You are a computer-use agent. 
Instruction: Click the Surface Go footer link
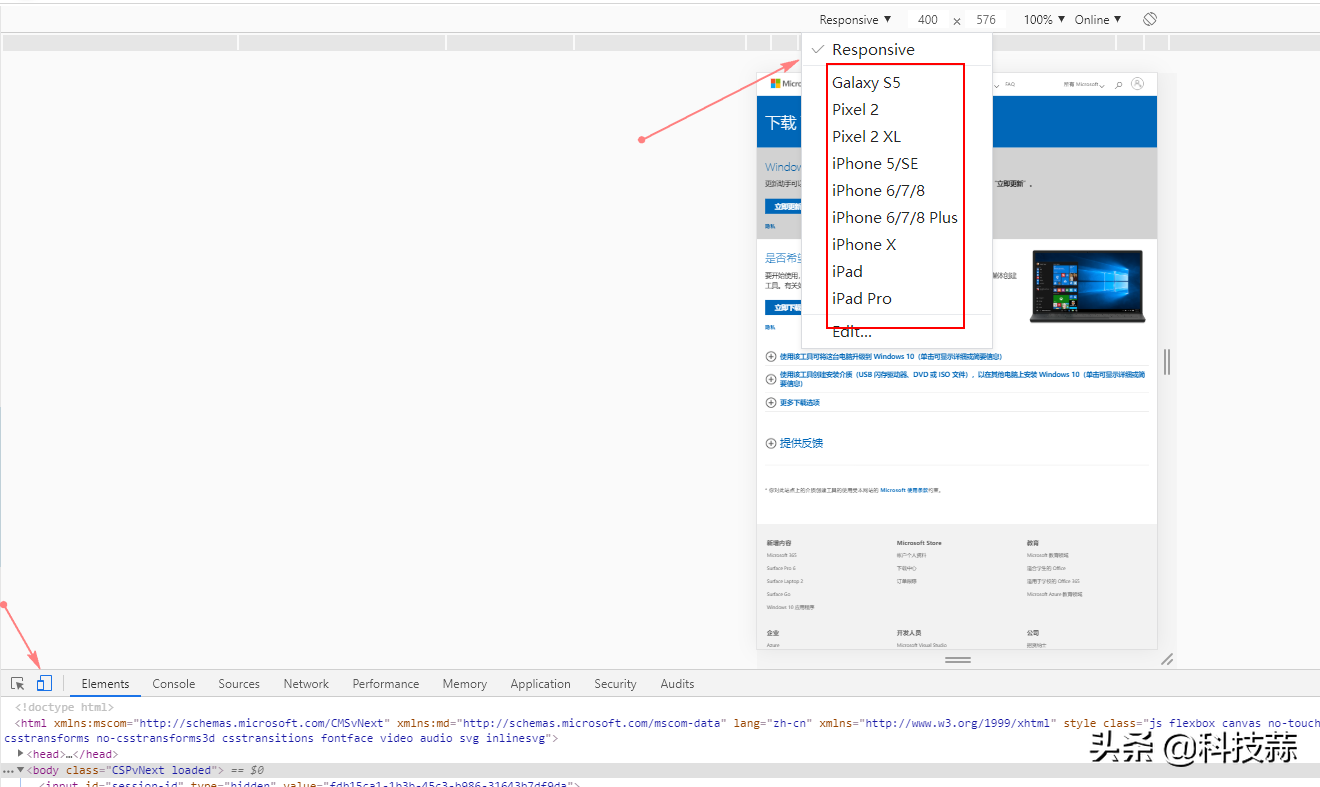point(778,594)
